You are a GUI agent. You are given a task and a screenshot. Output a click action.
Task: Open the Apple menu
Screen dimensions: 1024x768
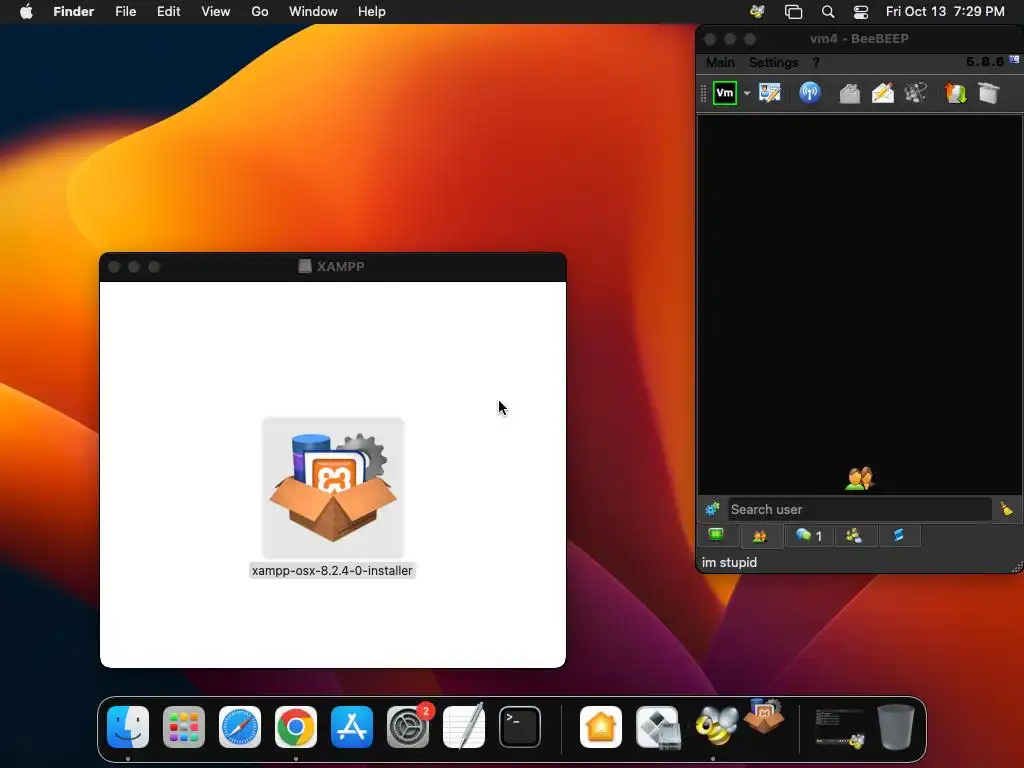[26, 12]
